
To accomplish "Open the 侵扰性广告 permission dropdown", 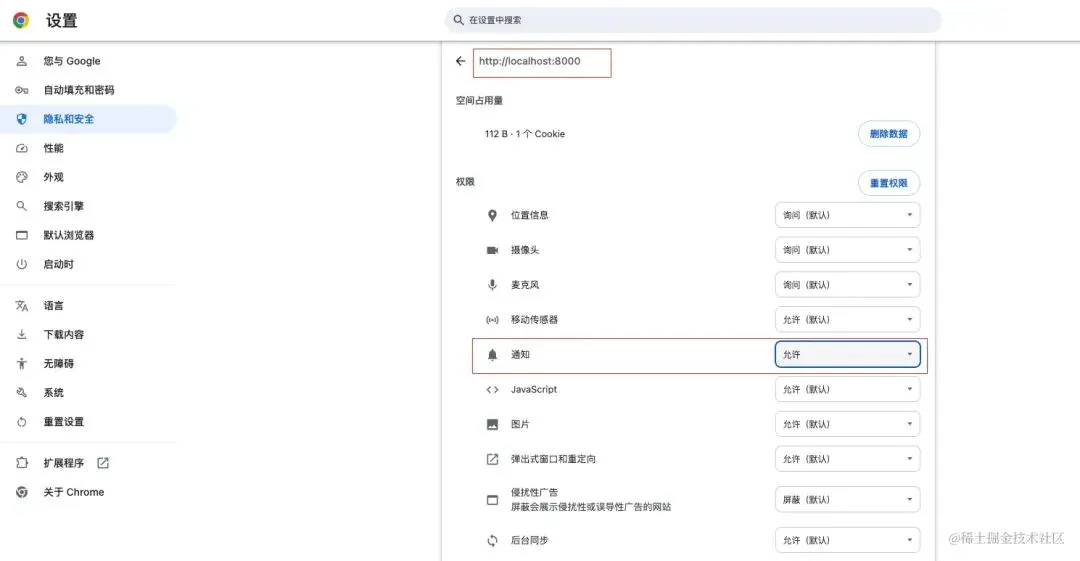I will tap(847, 500).
